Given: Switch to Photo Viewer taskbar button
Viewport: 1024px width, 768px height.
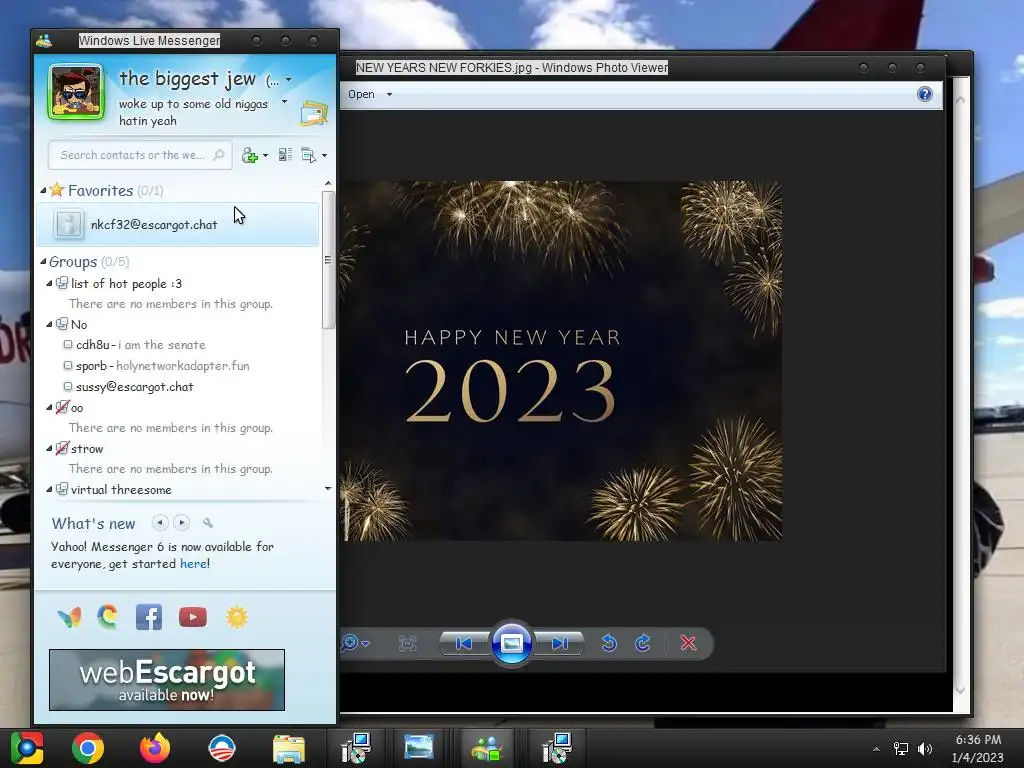Looking at the screenshot, I should 419,748.
